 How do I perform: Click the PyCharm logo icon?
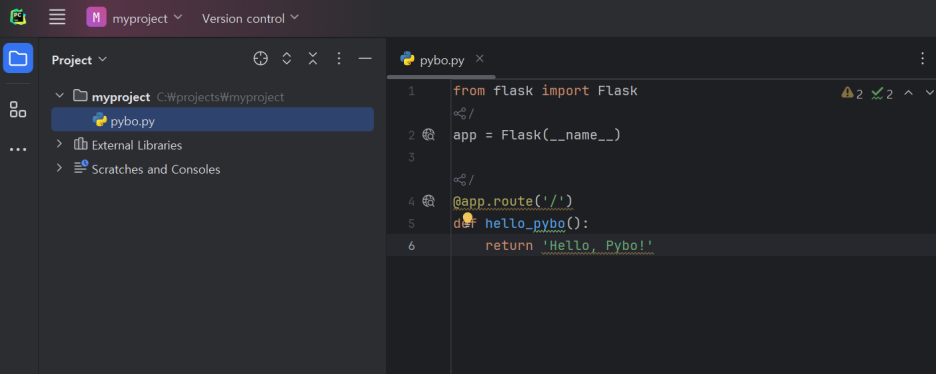click(x=18, y=17)
